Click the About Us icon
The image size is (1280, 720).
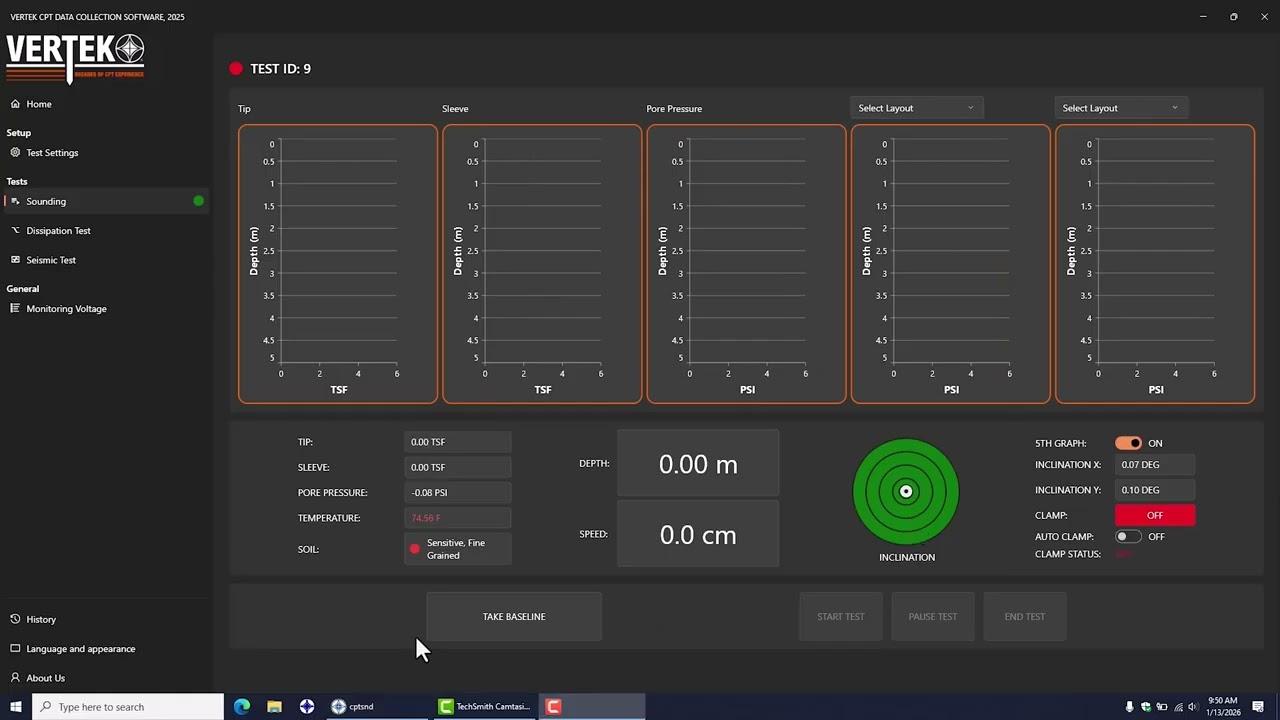click(15, 677)
